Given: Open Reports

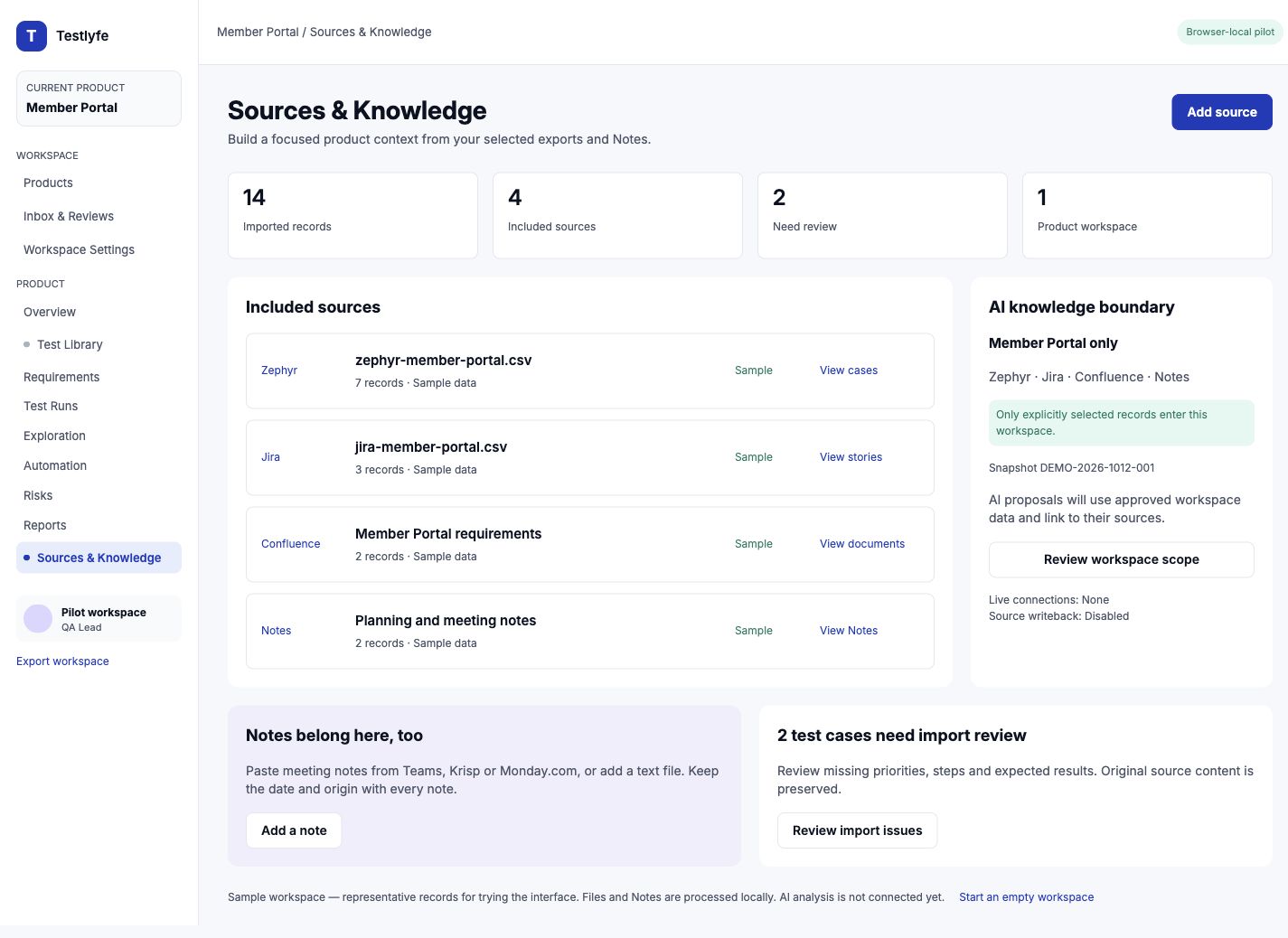Looking at the screenshot, I should coord(45,525).
